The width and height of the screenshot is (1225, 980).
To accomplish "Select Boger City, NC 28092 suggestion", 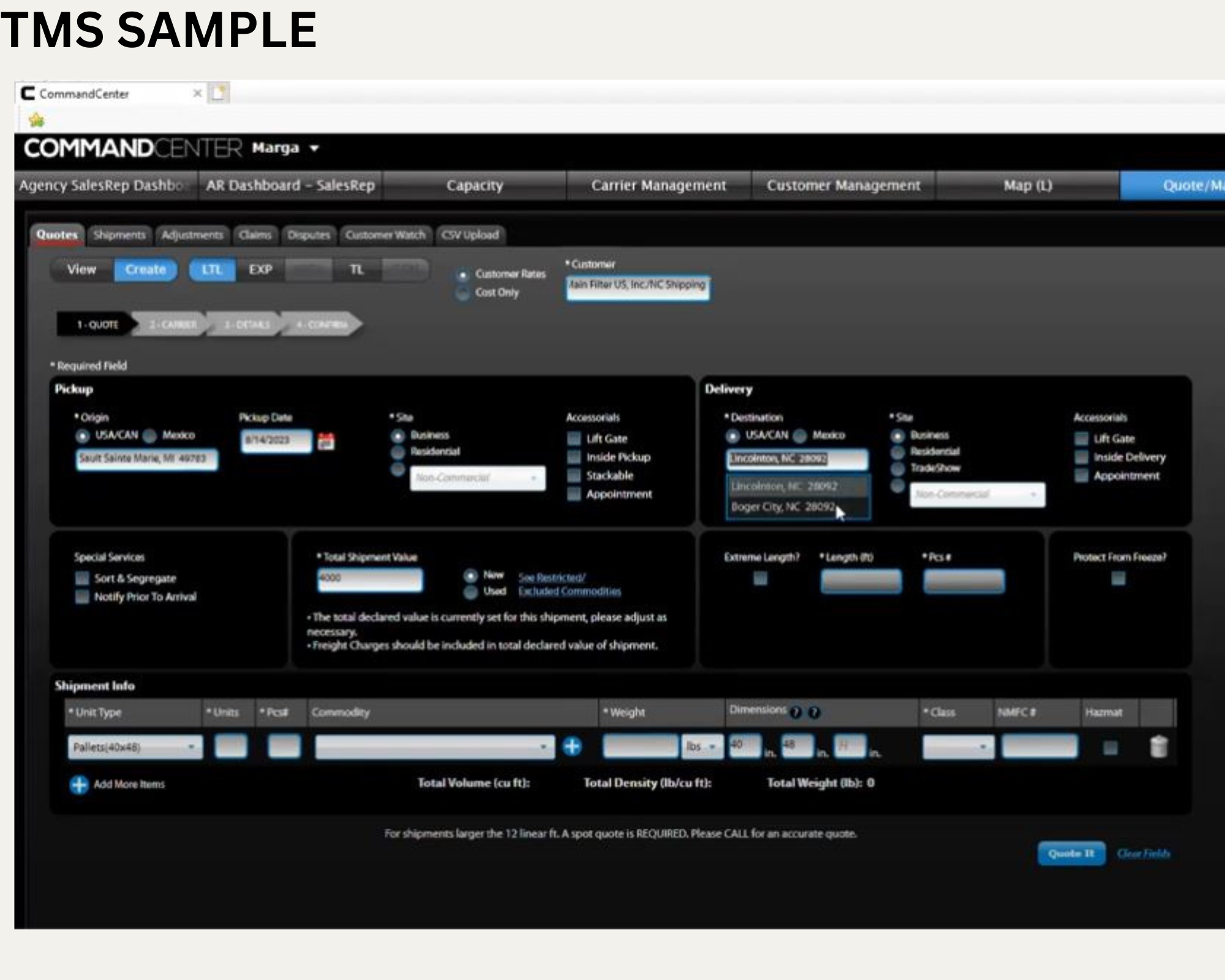I will pos(783,507).
